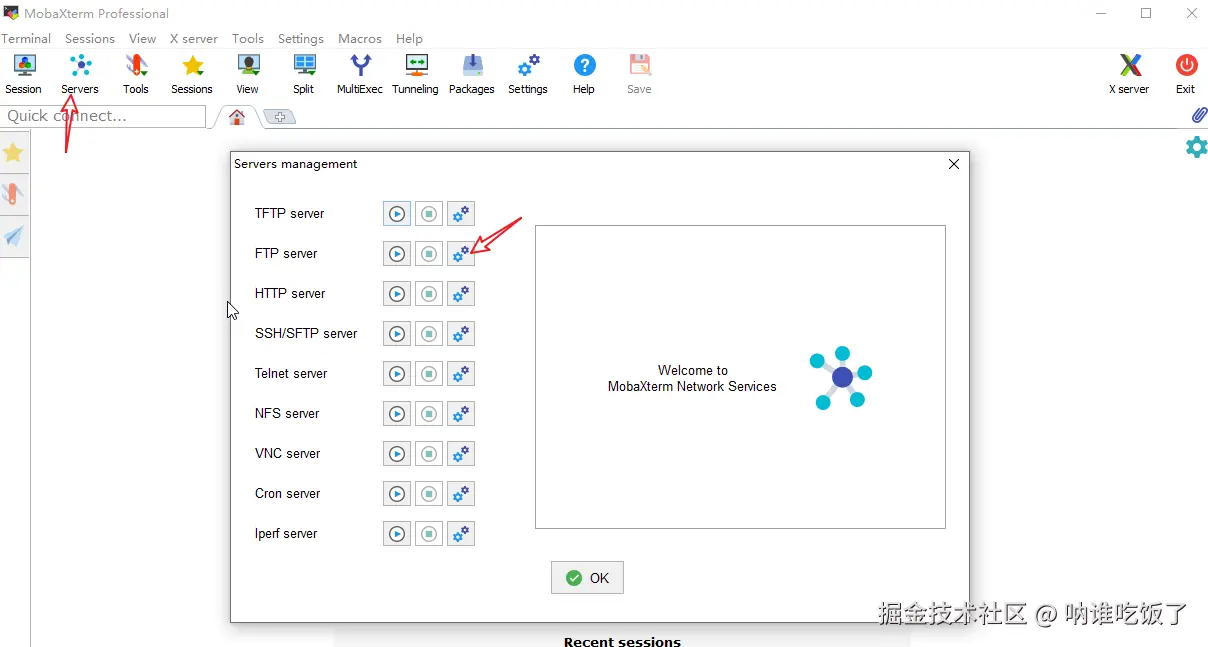Open the sidebar paper plane tab

[13, 236]
